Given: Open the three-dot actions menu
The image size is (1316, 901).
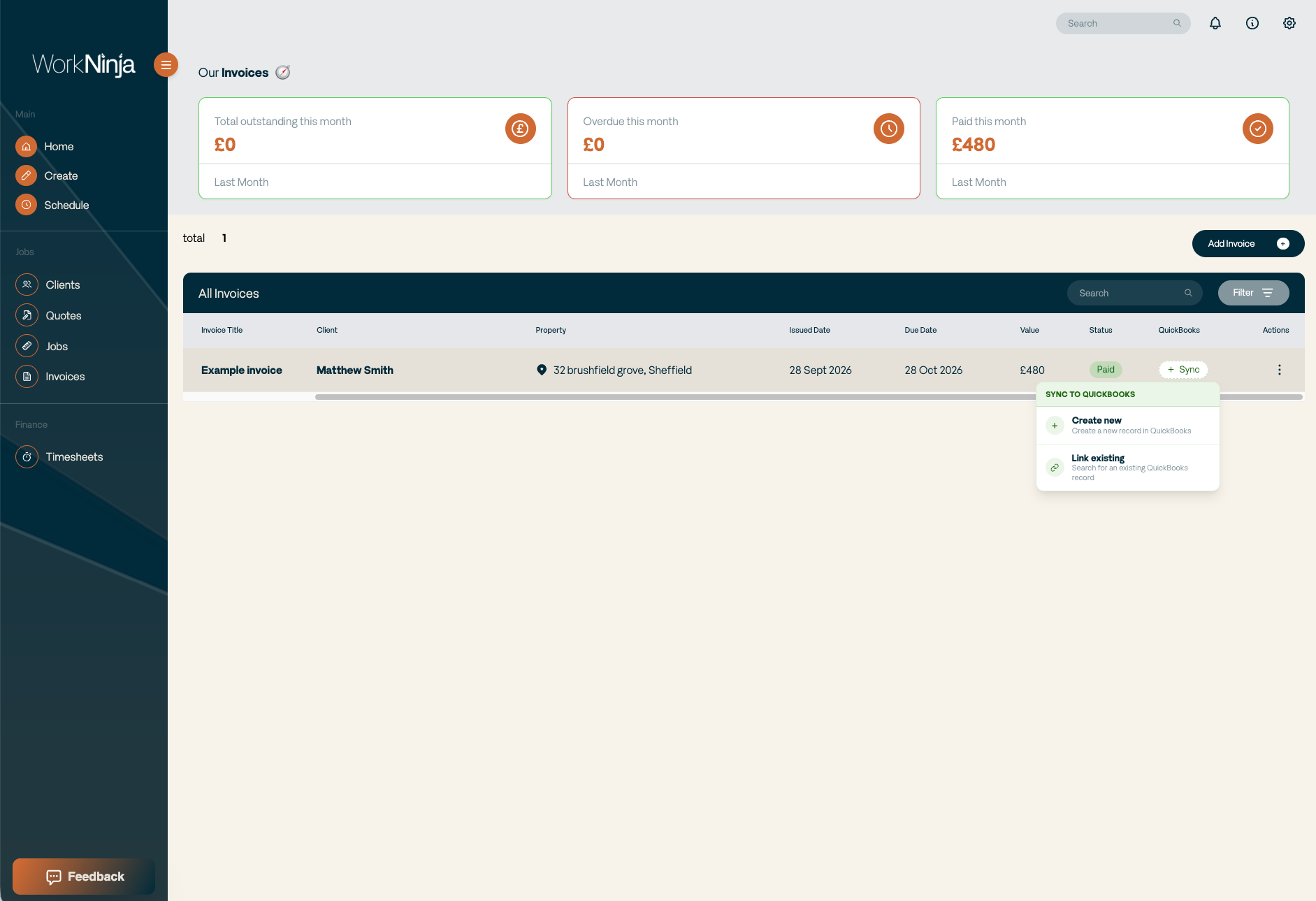Looking at the screenshot, I should coord(1280,370).
